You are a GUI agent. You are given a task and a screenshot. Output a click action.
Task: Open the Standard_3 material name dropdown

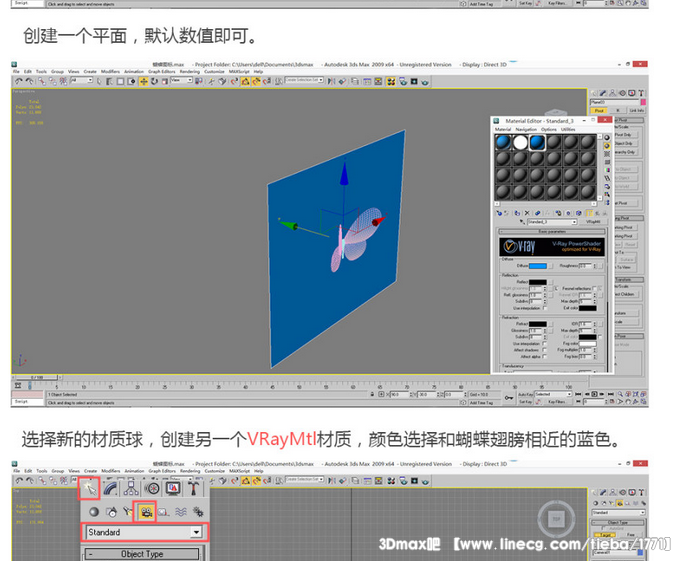click(552, 222)
